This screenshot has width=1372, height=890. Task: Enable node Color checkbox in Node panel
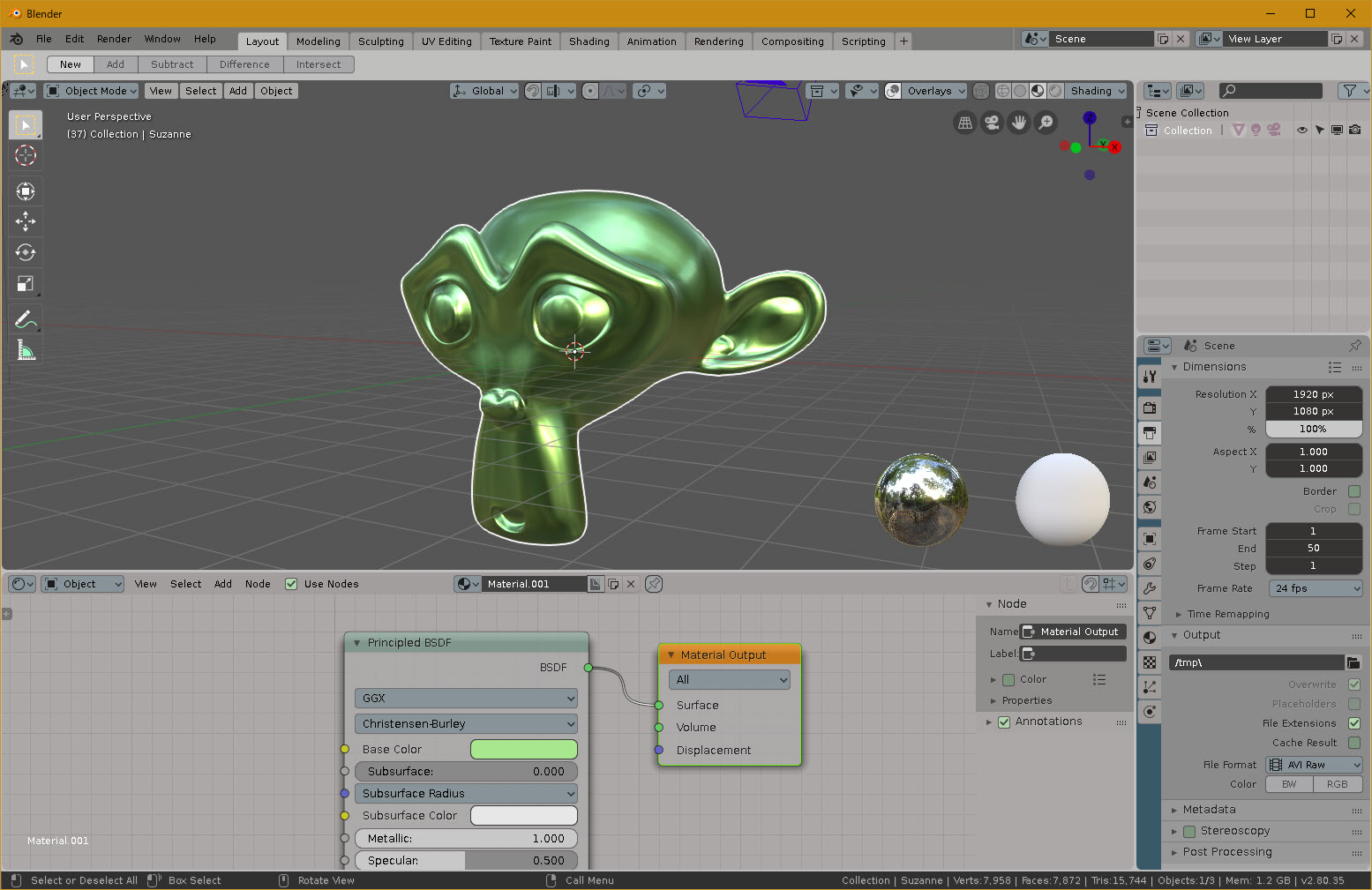click(x=1008, y=680)
